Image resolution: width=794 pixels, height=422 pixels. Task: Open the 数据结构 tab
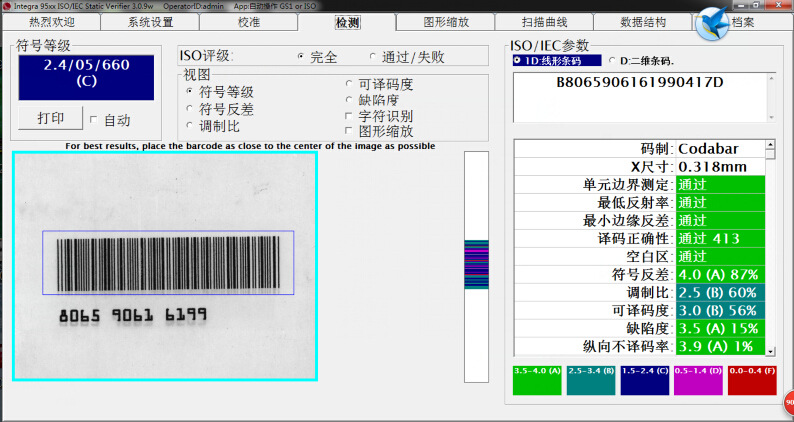(x=643, y=22)
